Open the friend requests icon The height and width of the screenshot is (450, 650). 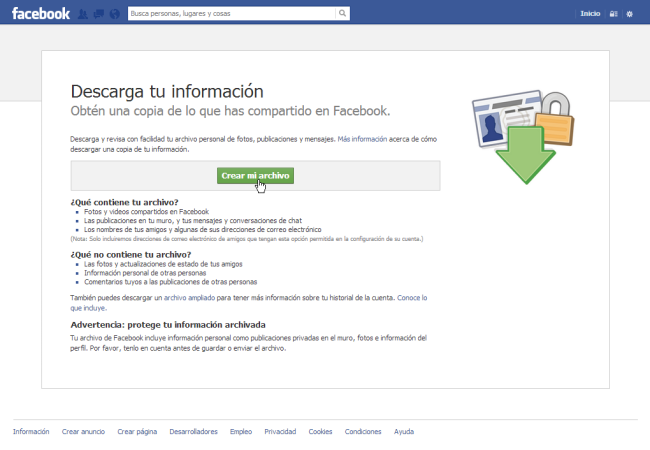click(x=83, y=14)
